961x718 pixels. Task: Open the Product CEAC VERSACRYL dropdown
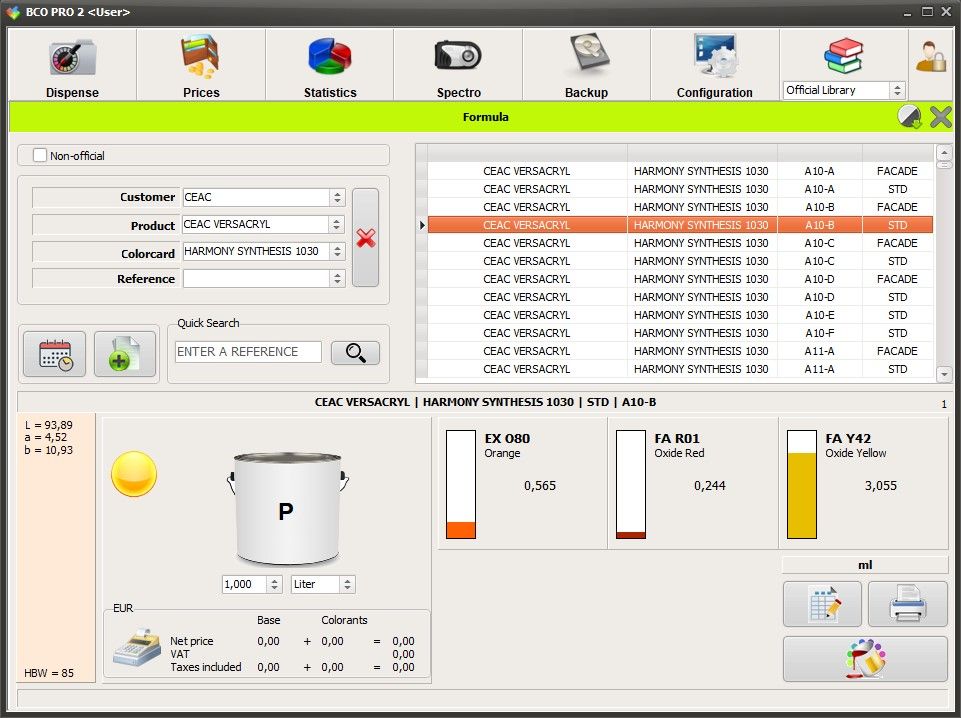(x=336, y=224)
